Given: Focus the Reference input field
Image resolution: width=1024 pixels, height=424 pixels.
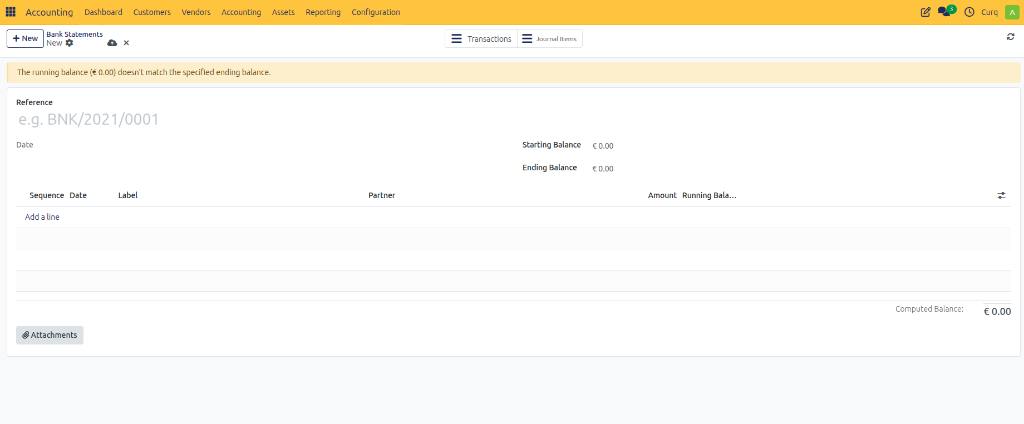Looking at the screenshot, I should [x=261, y=120].
